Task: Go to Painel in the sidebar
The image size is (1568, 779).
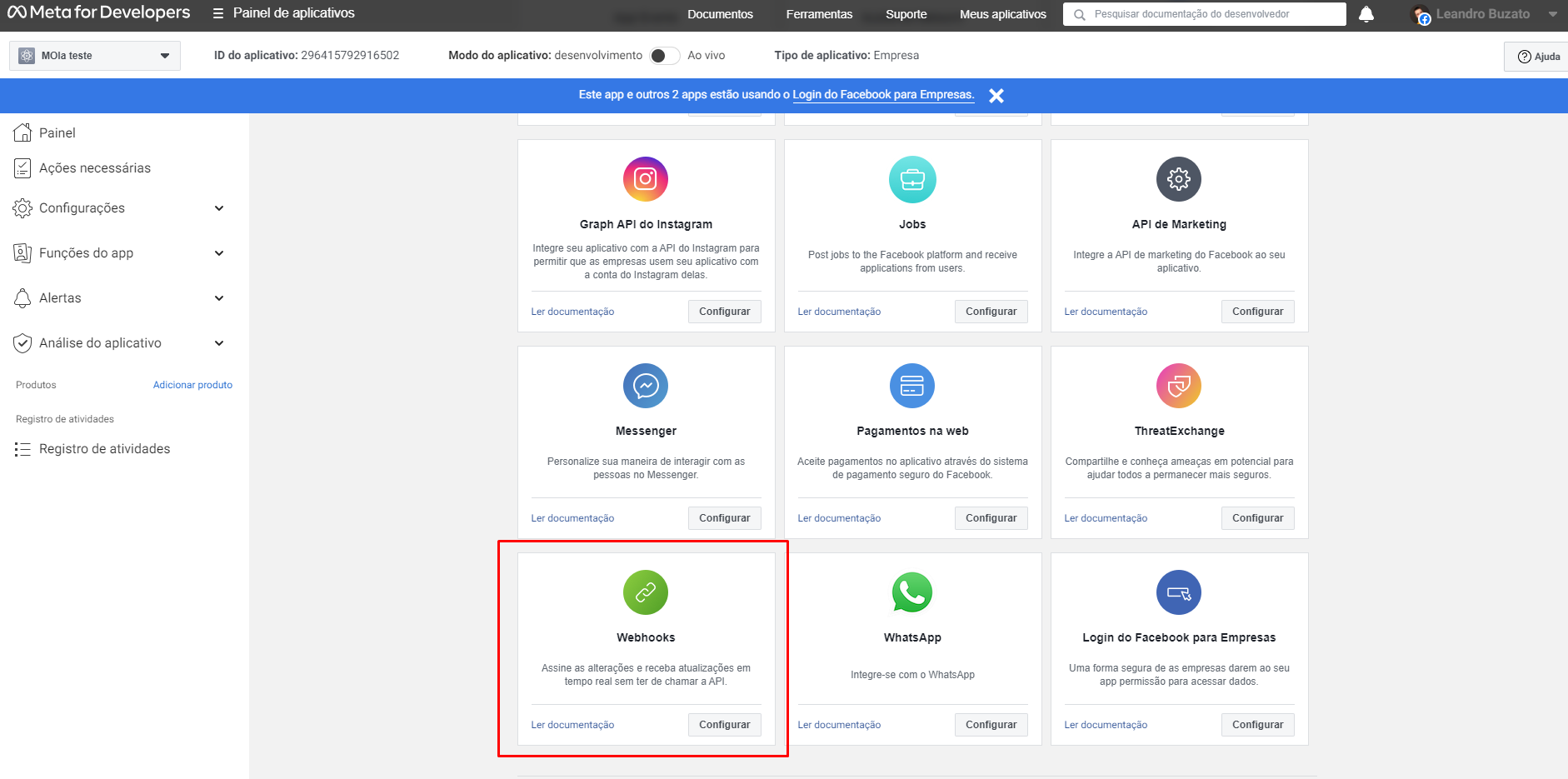Action: (57, 132)
